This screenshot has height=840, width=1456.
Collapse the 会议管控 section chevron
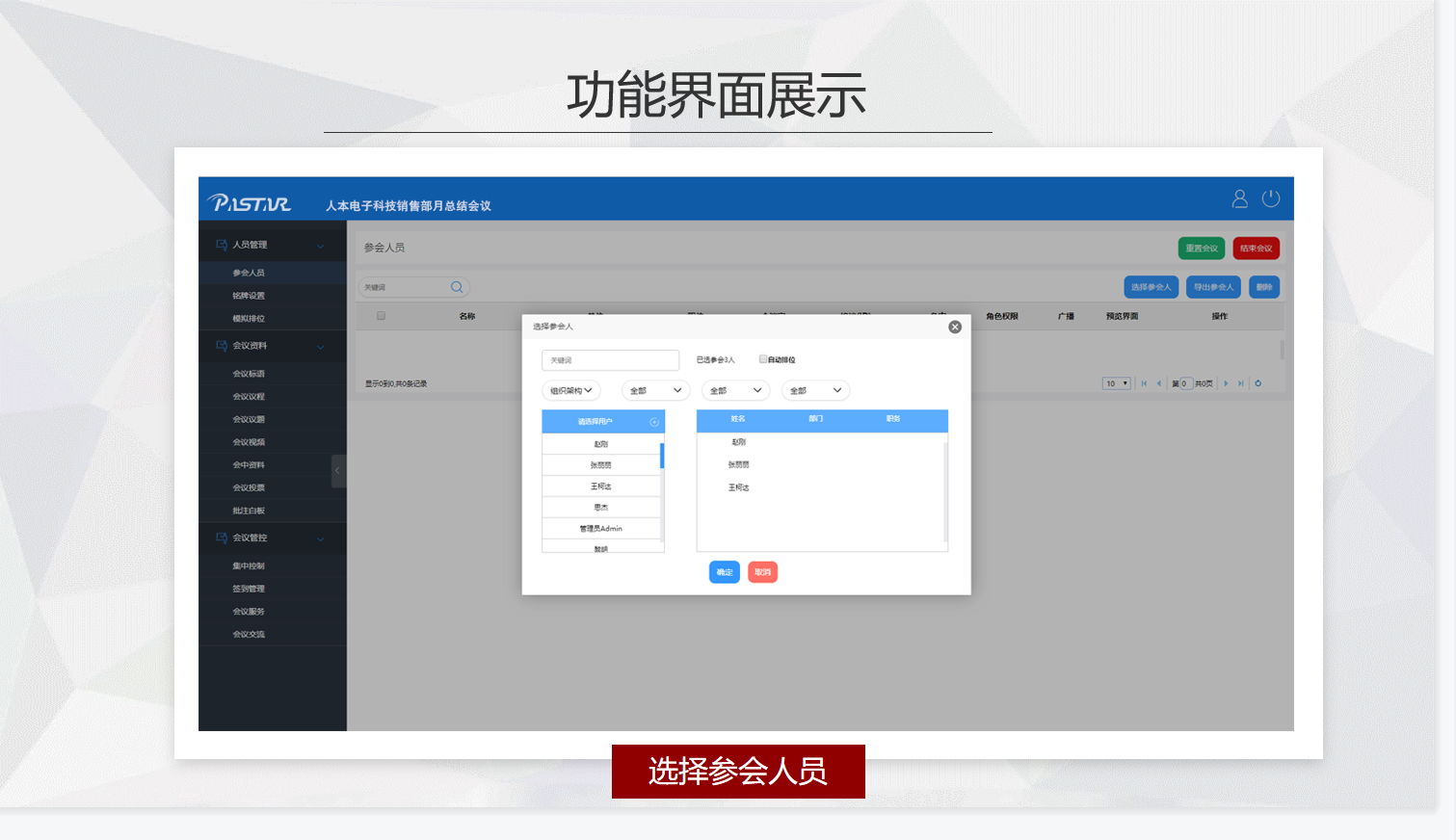(x=321, y=538)
